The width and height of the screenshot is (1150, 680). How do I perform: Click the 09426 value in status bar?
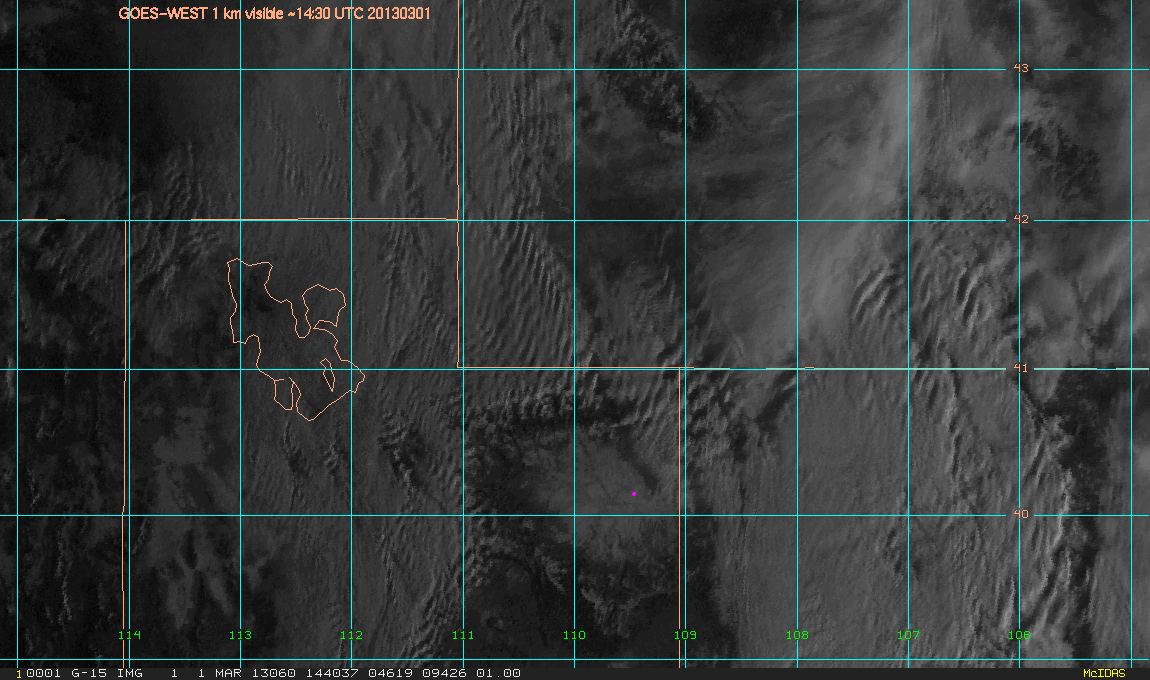pos(444,673)
